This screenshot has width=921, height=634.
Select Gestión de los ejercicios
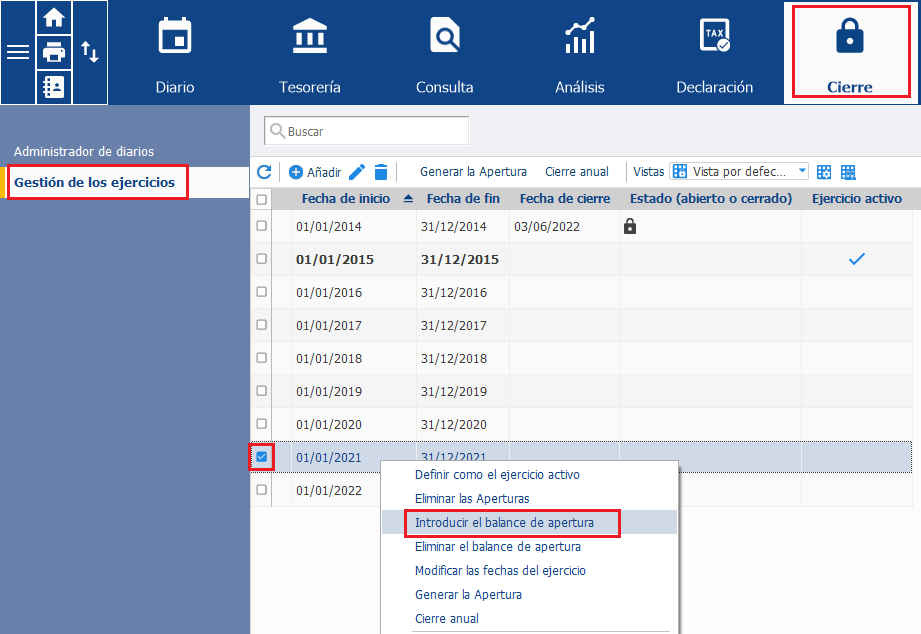[95, 182]
